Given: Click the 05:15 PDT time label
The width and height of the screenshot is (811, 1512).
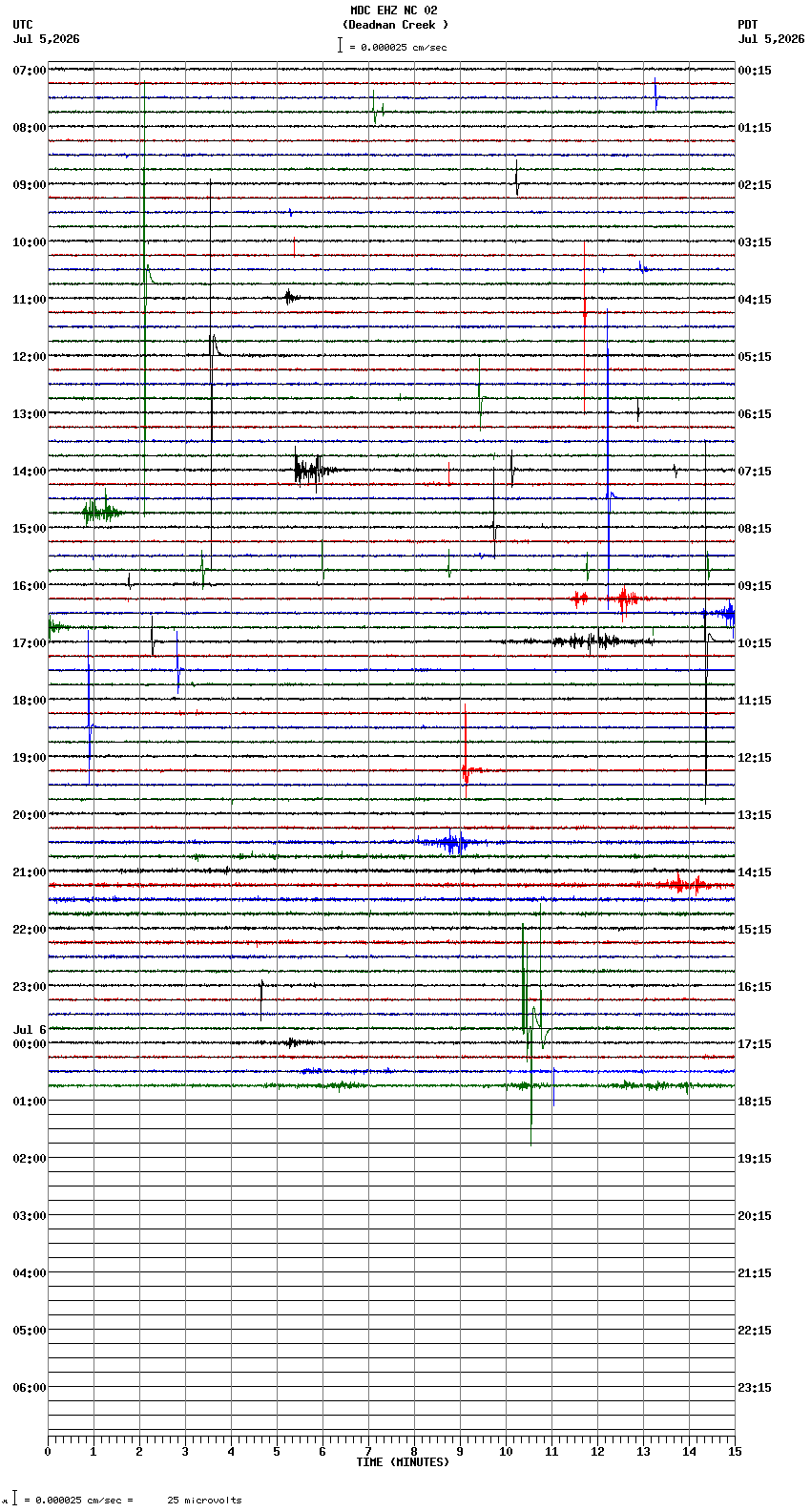Looking at the screenshot, I should [755, 357].
